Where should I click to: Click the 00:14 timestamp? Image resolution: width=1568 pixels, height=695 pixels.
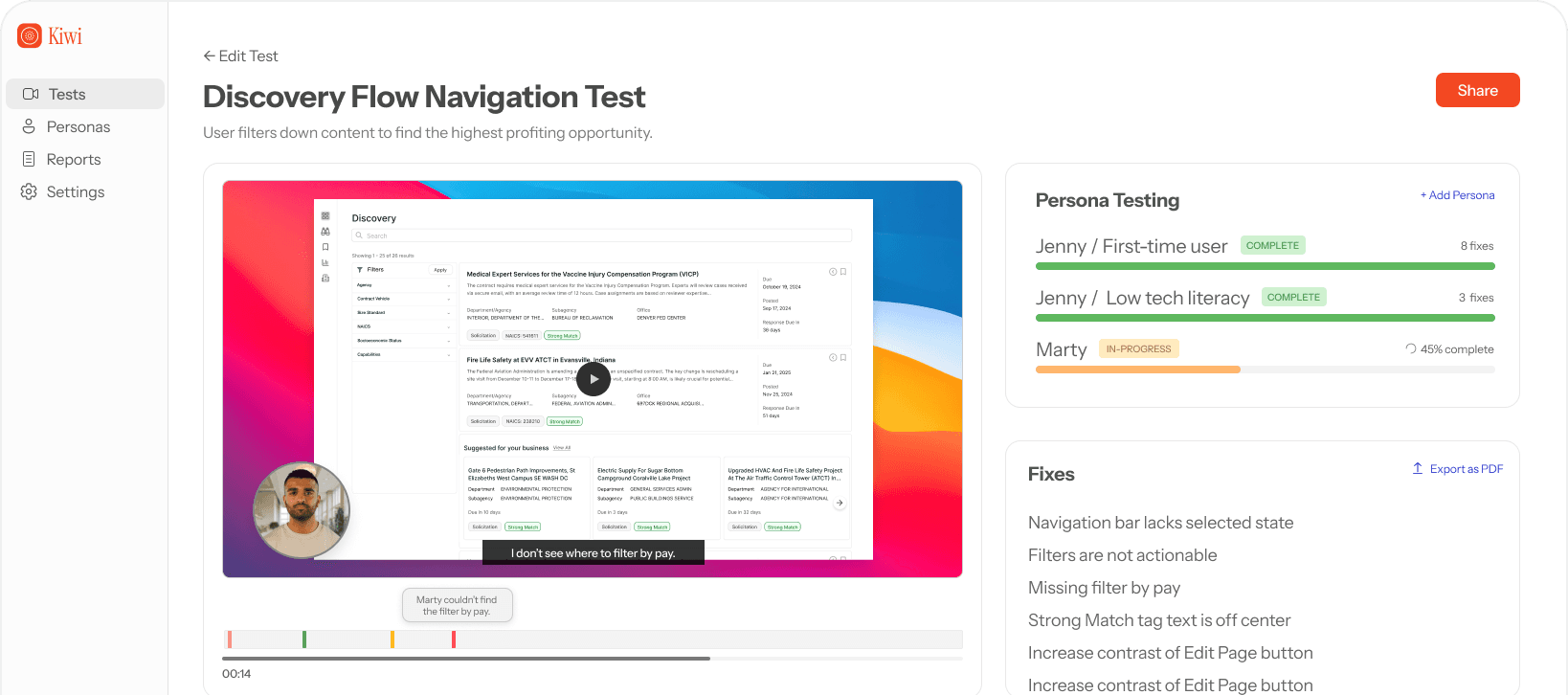click(x=236, y=674)
